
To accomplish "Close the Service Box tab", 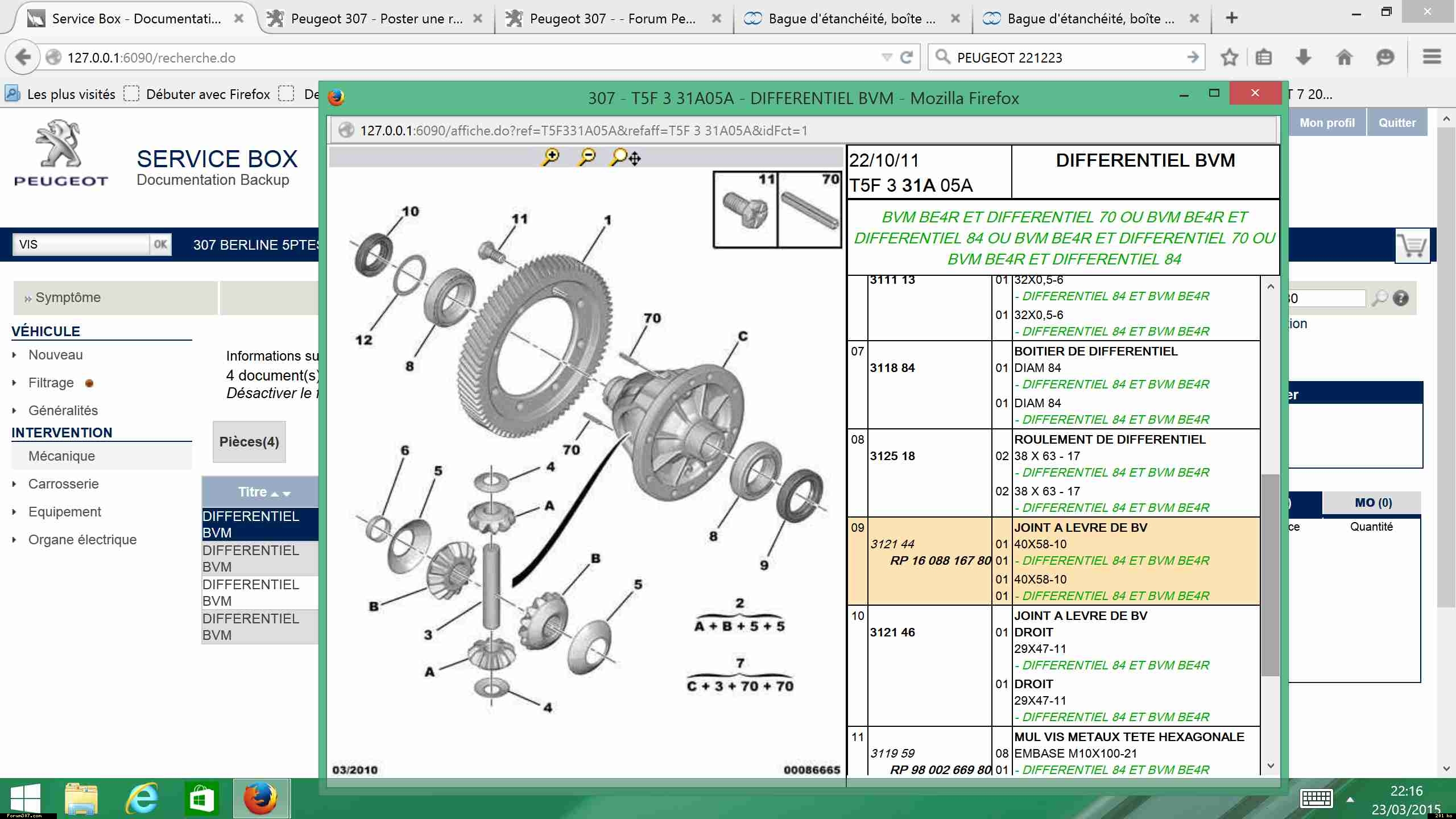I will pos(239,18).
